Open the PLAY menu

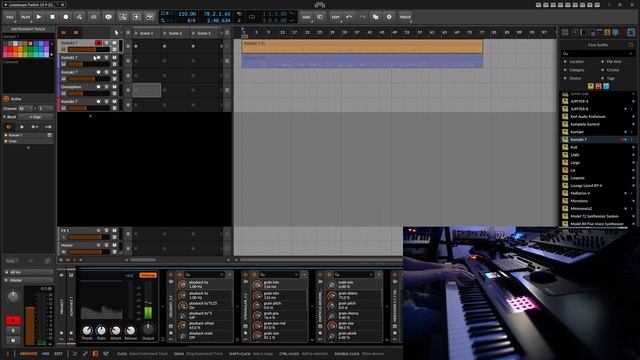25,17
